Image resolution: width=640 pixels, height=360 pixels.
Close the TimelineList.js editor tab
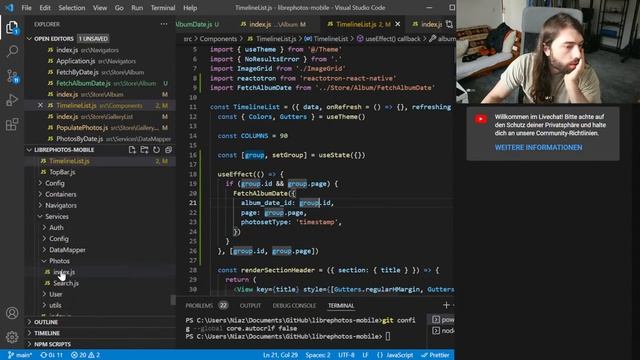coord(398,24)
